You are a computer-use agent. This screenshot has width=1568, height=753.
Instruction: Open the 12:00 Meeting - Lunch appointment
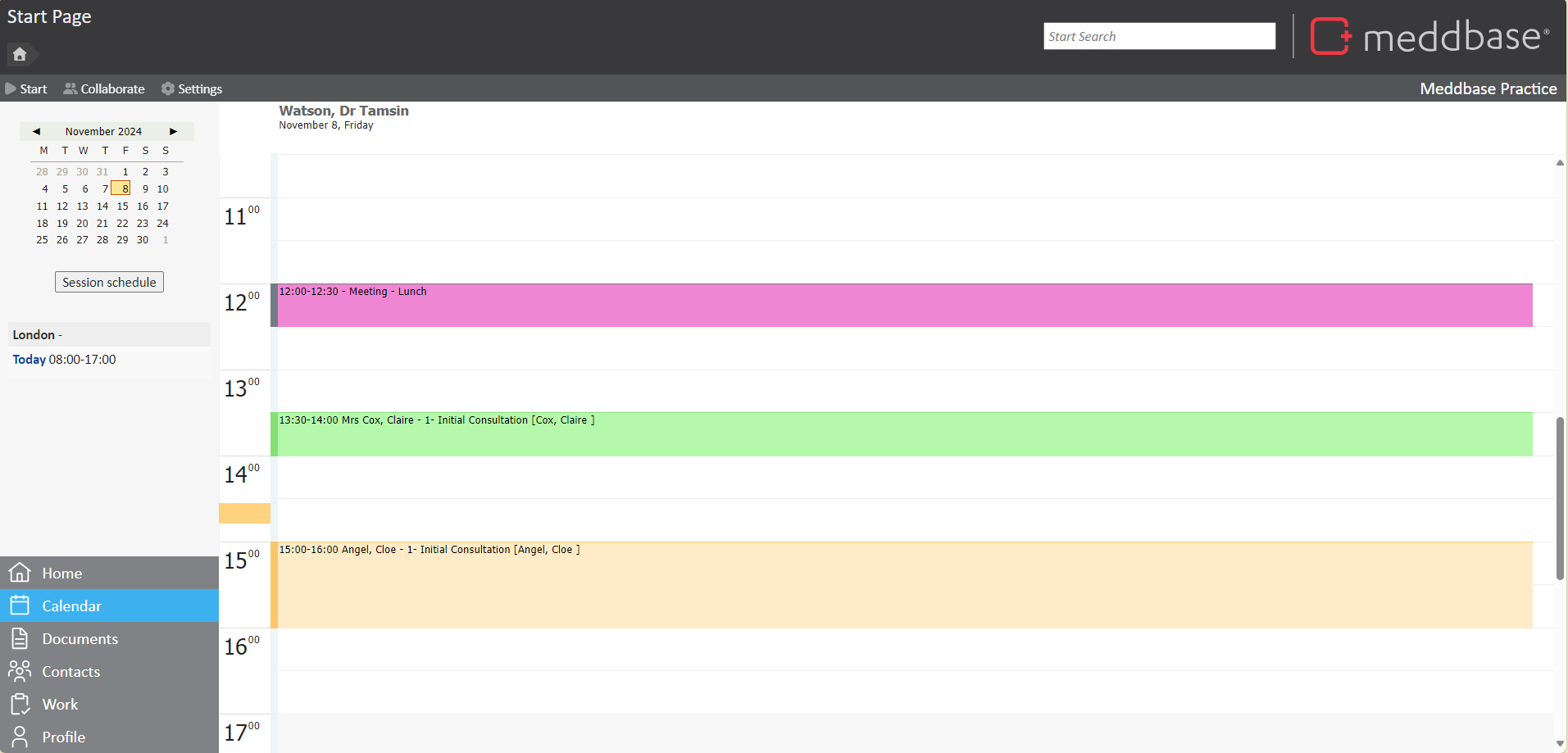pos(902,306)
